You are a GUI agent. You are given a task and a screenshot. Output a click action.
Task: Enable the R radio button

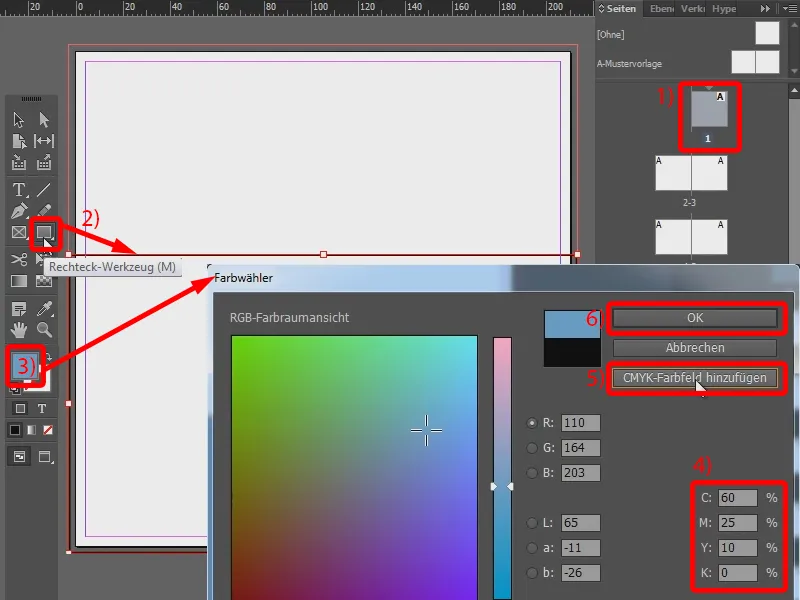click(x=530, y=422)
